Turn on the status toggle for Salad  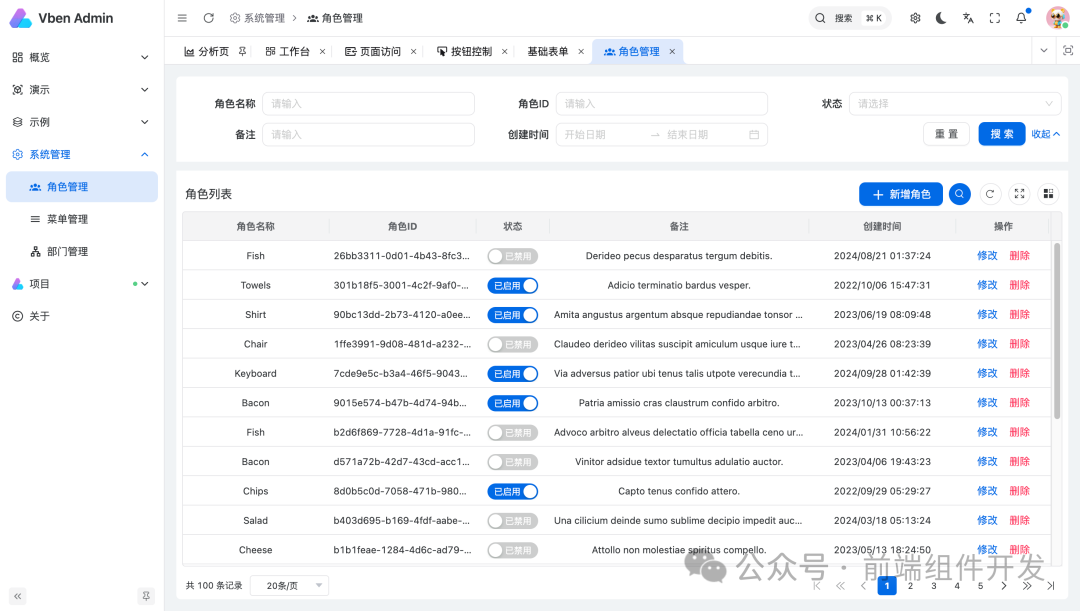click(512, 520)
